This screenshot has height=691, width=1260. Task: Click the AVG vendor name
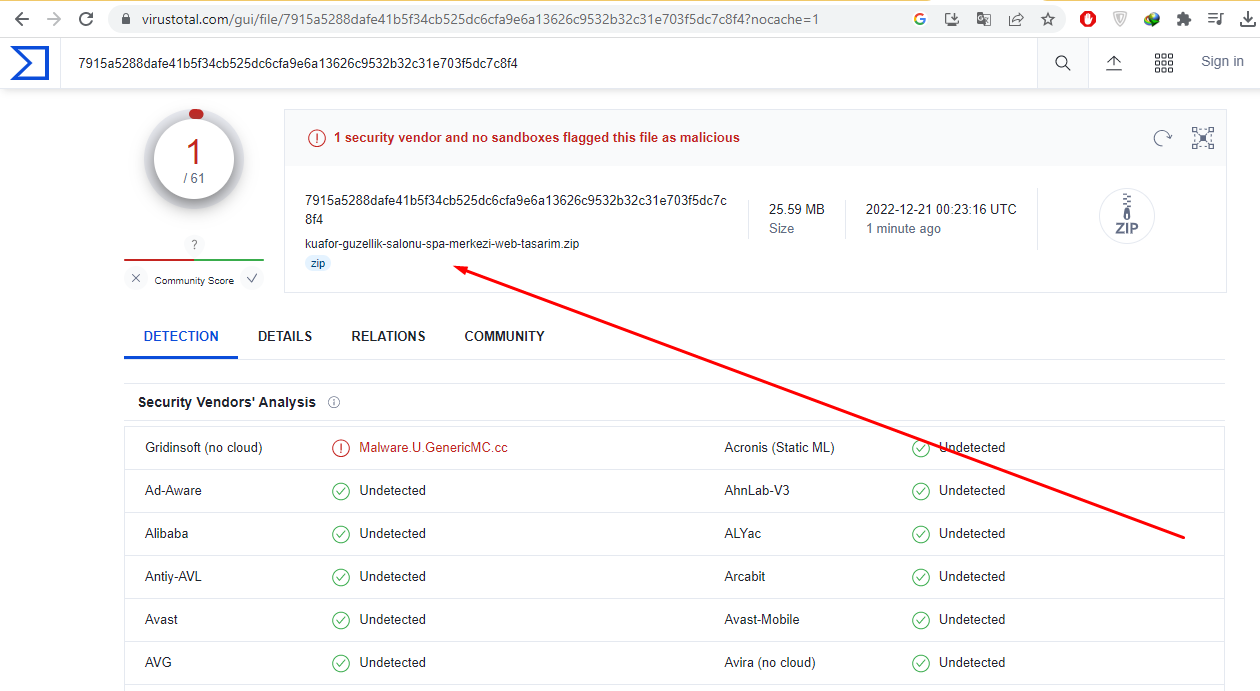coord(158,663)
